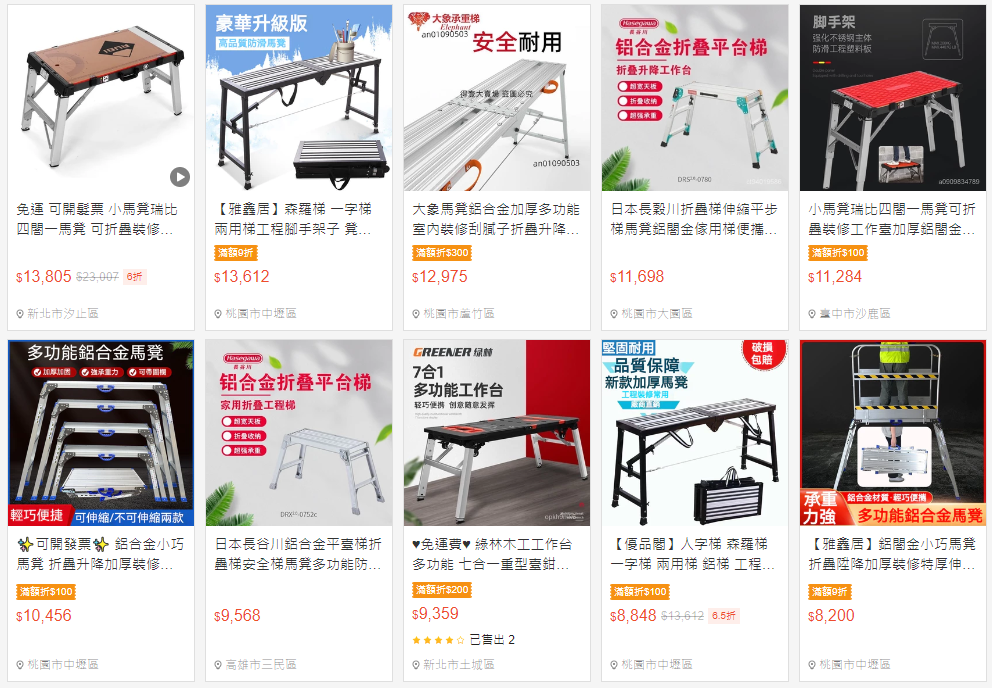Select the $8,200 price on 鋁閤金小巧馬凳
The height and width of the screenshot is (688, 992).
pos(831,616)
